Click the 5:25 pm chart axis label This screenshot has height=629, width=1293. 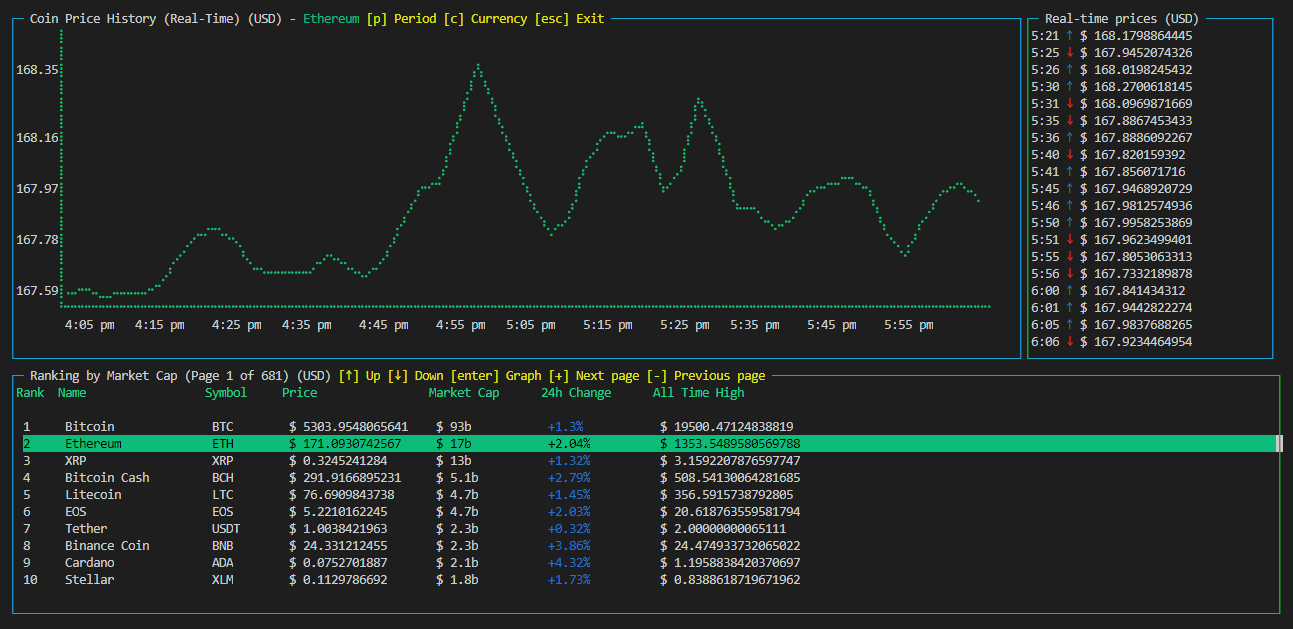point(685,325)
